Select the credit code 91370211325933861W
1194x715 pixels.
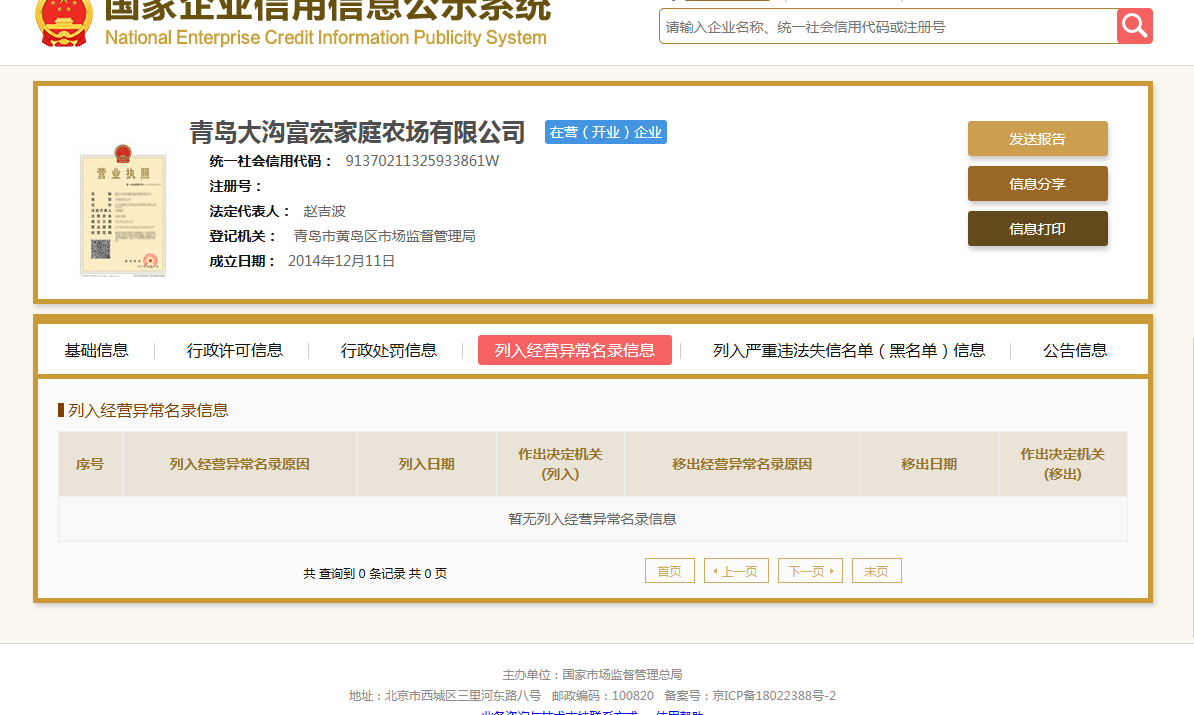[423, 161]
